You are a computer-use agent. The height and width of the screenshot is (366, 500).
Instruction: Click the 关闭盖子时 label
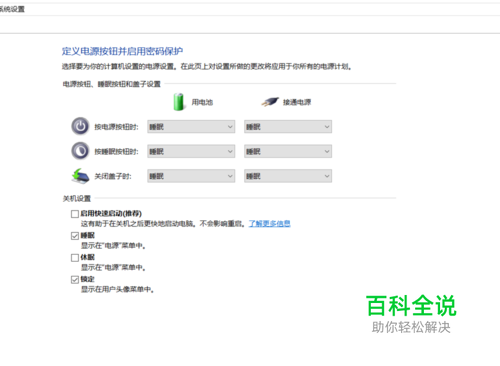pos(113,176)
